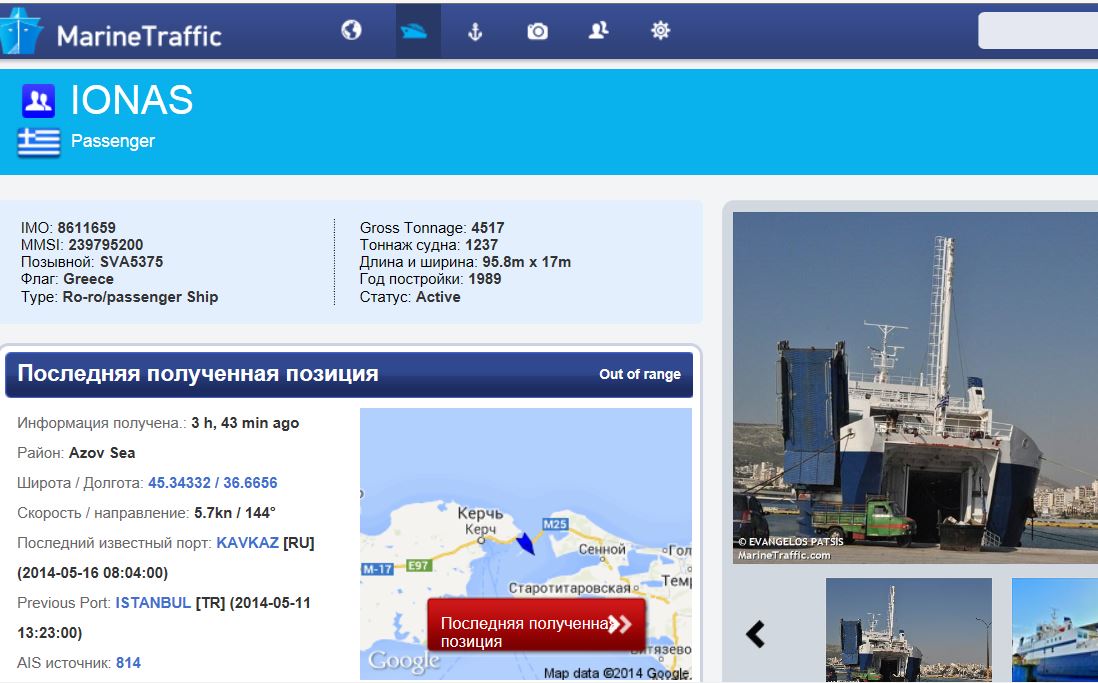Select the blue-and-white ferry thumbnail
The height and width of the screenshot is (683, 1098).
(x=1055, y=629)
